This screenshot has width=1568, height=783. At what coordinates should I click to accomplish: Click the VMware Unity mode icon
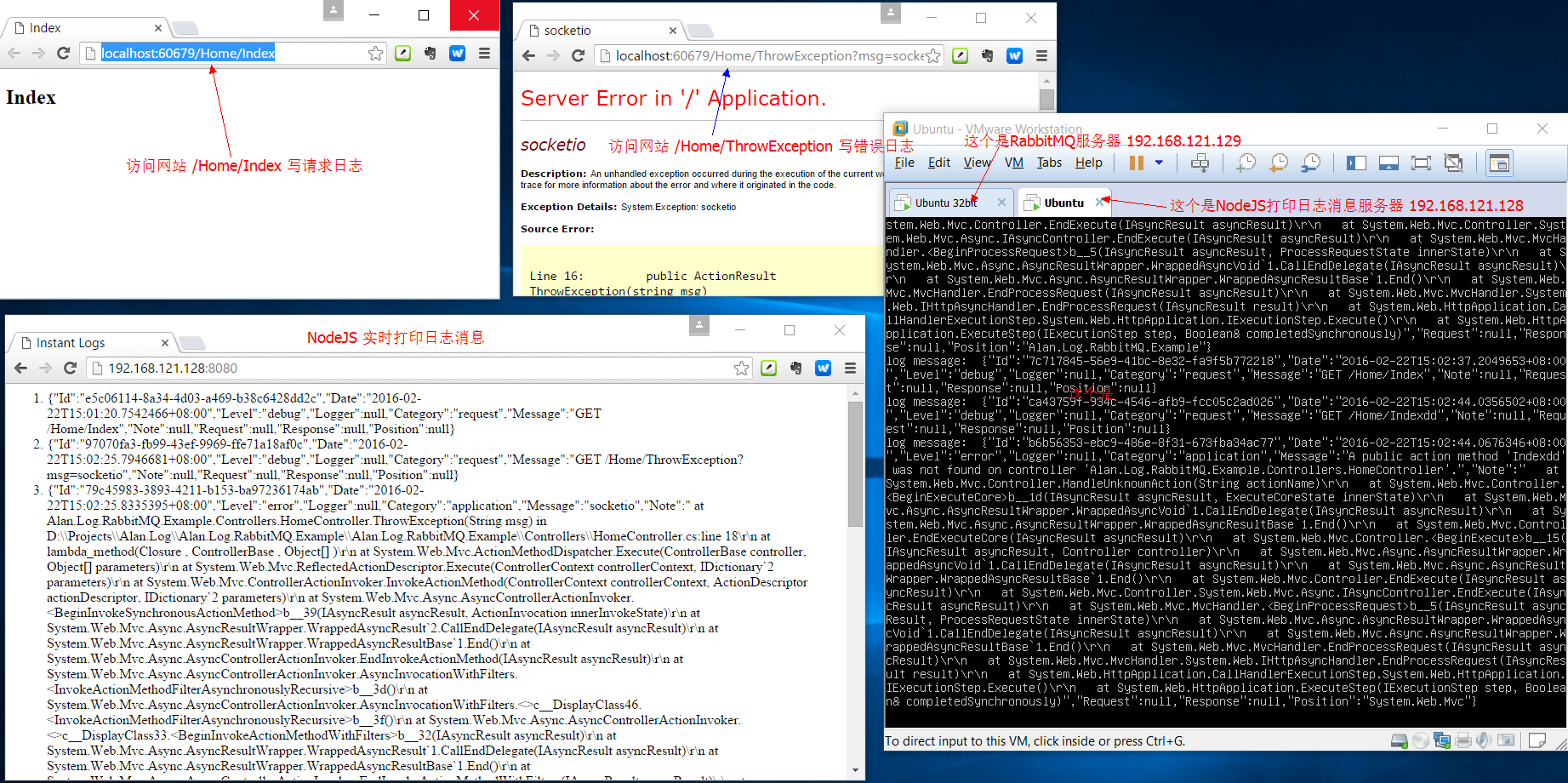1453,163
